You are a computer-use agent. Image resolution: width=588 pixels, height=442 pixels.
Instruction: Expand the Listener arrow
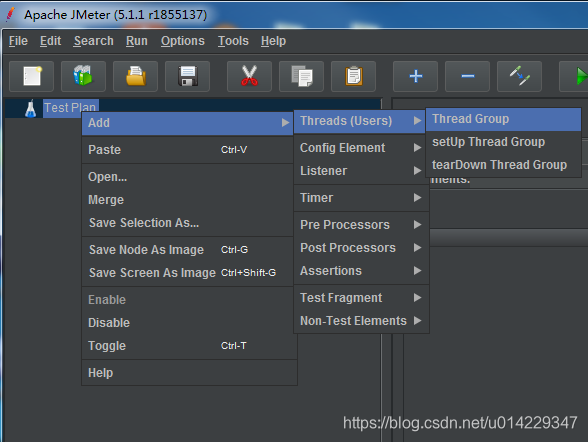(x=417, y=171)
